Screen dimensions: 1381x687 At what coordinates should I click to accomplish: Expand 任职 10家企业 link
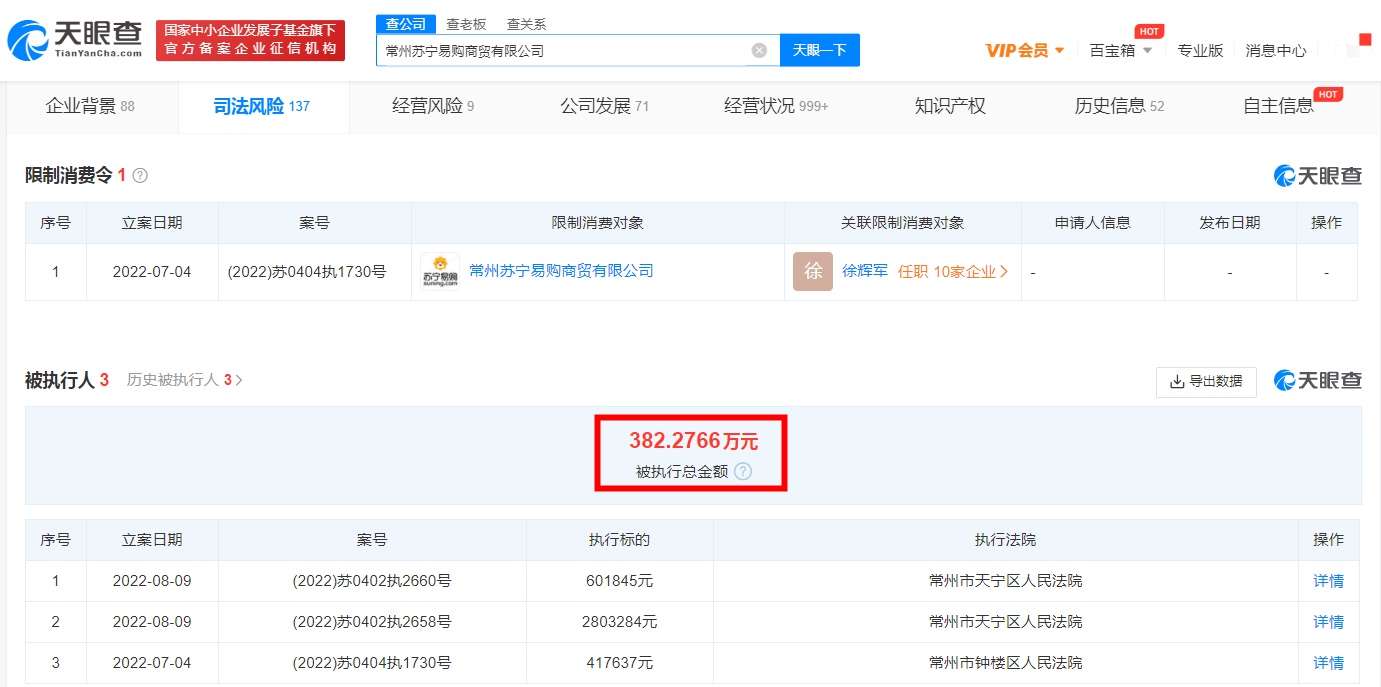click(953, 271)
